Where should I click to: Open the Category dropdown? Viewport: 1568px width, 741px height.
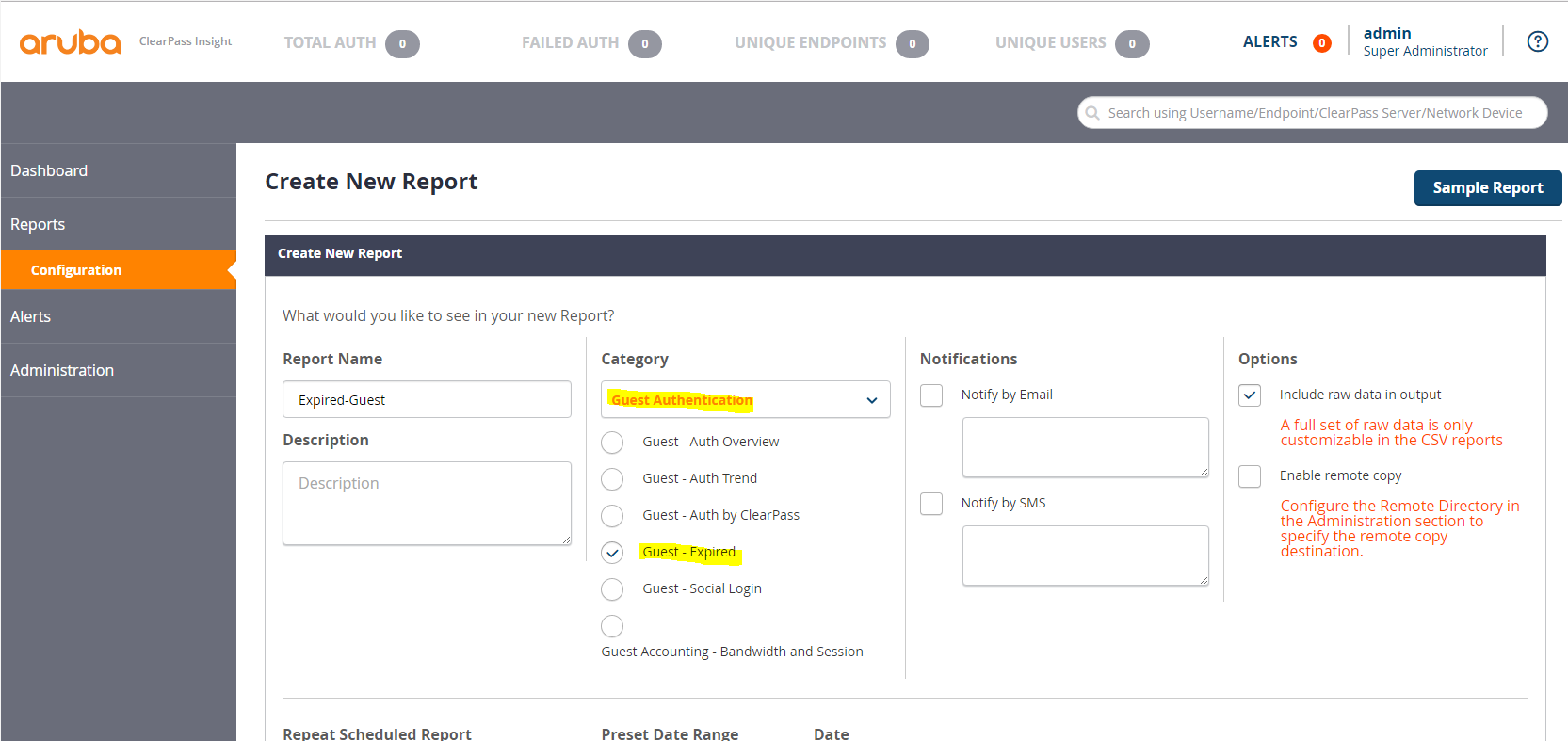point(746,400)
